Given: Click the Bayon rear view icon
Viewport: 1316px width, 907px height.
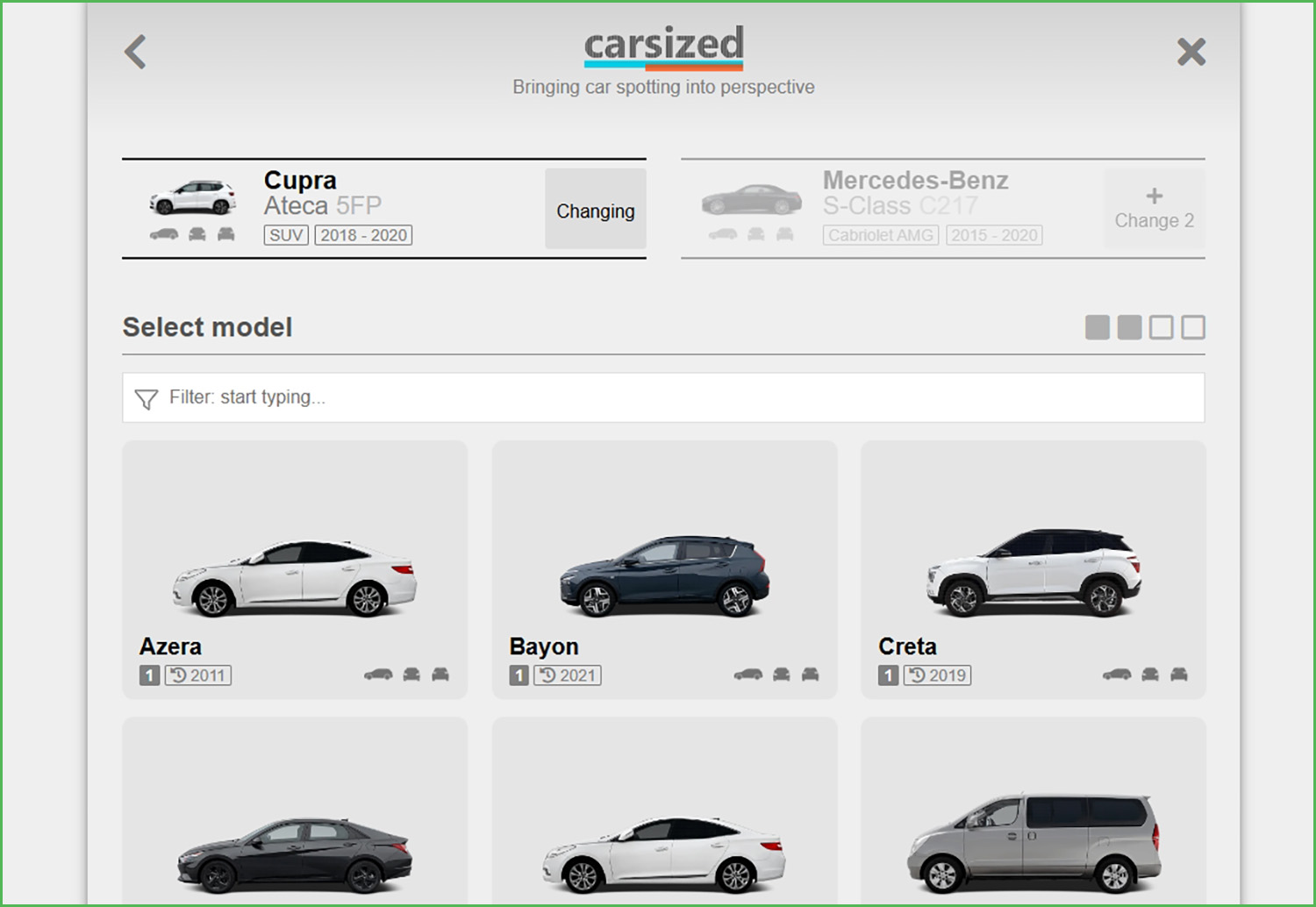Looking at the screenshot, I should [811, 675].
